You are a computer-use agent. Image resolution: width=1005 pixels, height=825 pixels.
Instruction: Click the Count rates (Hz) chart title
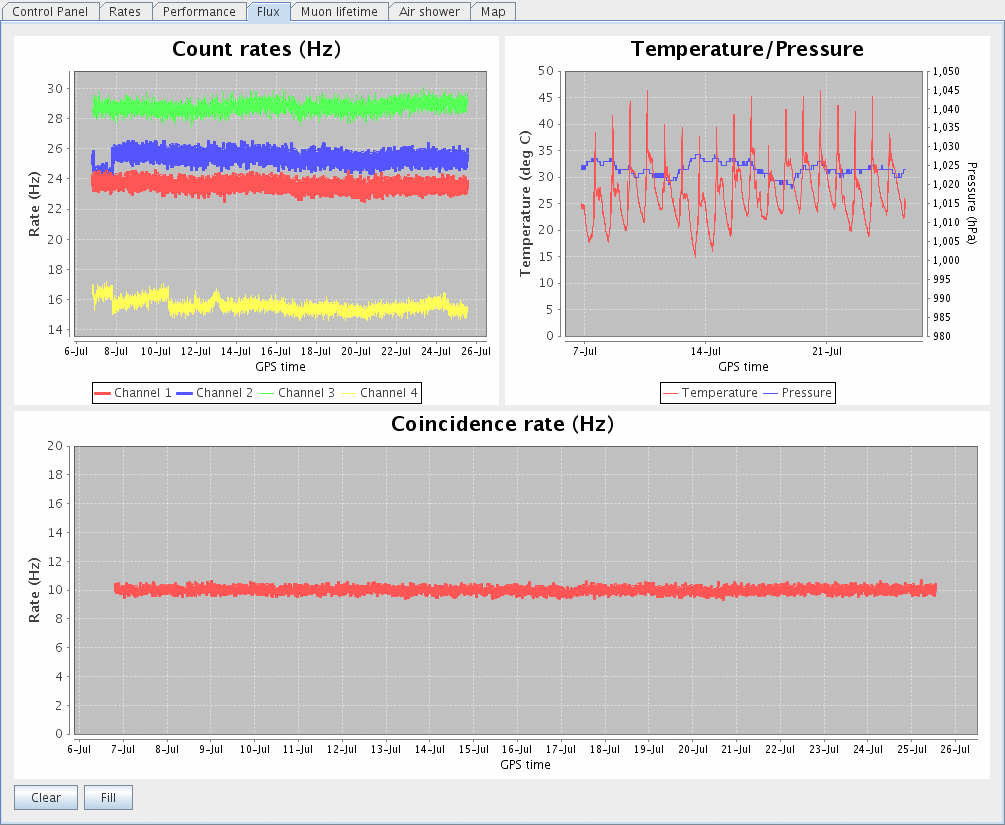tap(256, 49)
